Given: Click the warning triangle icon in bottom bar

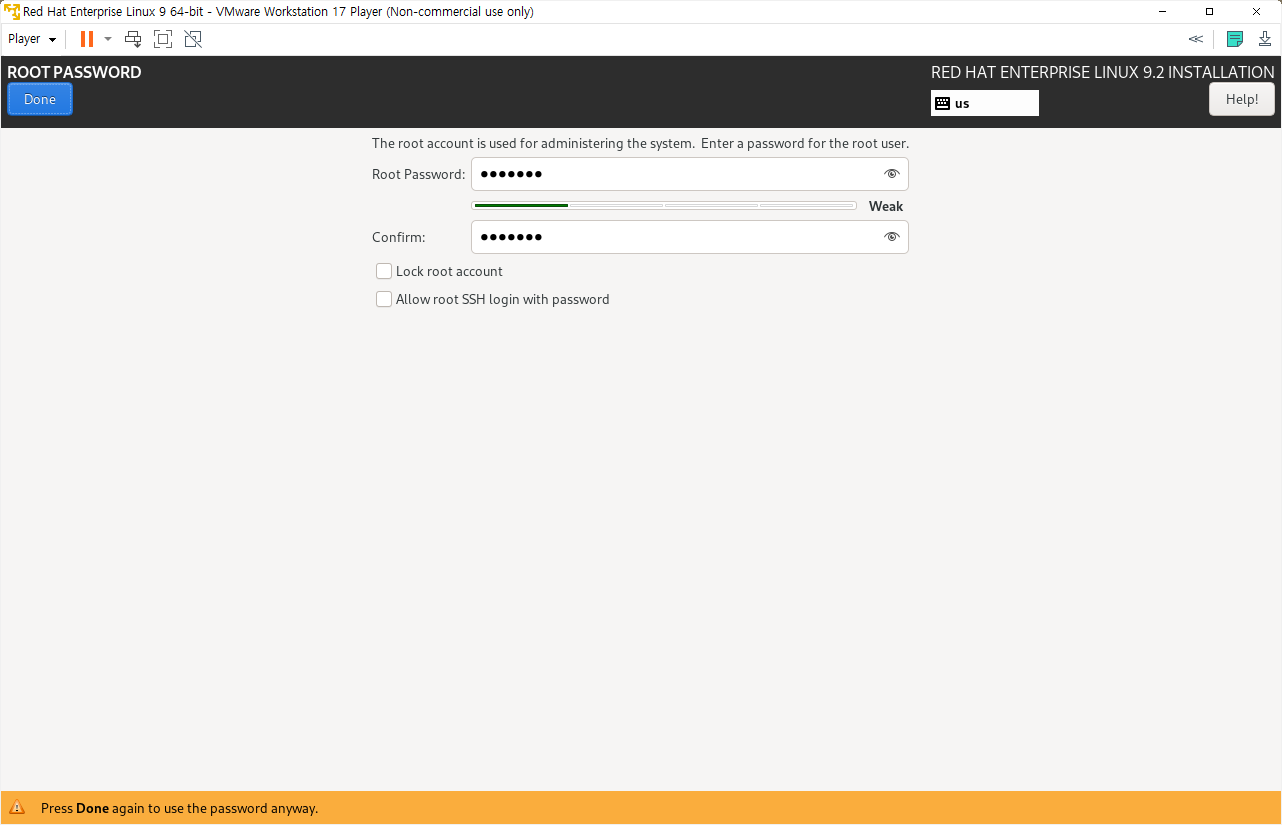Looking at the screenshot, I should tap(17, 808).
